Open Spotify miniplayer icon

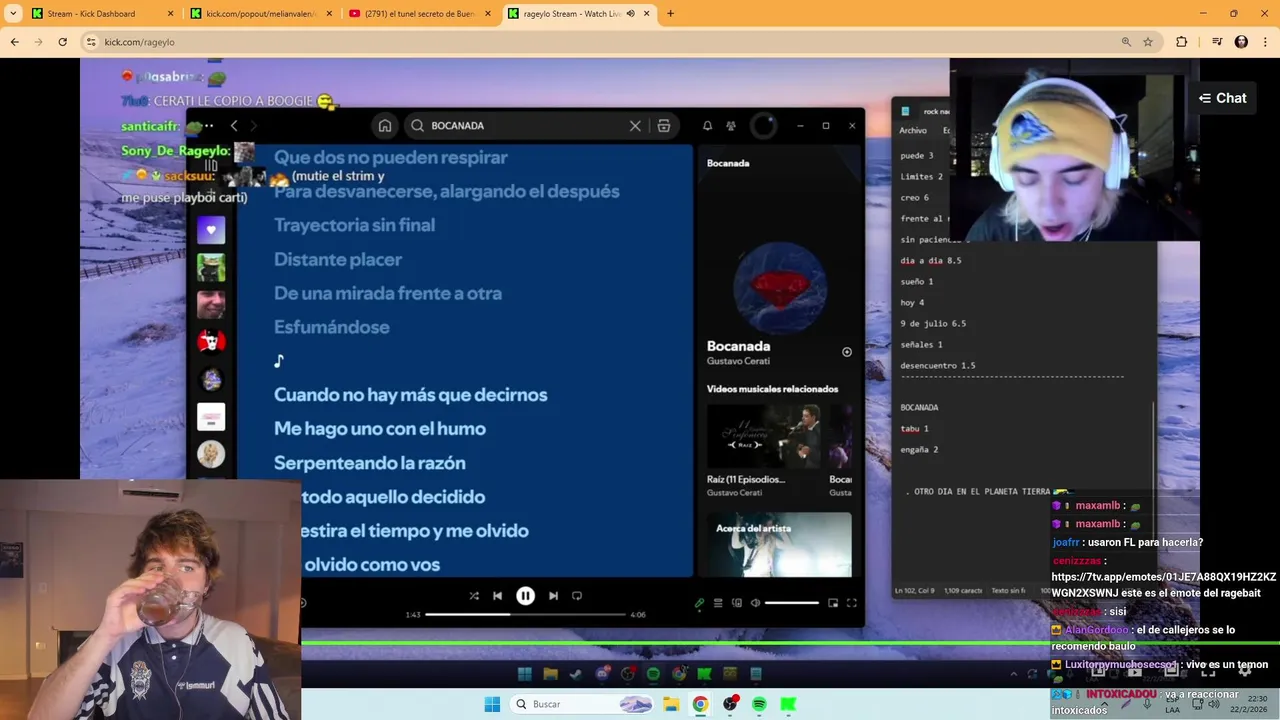833,603
